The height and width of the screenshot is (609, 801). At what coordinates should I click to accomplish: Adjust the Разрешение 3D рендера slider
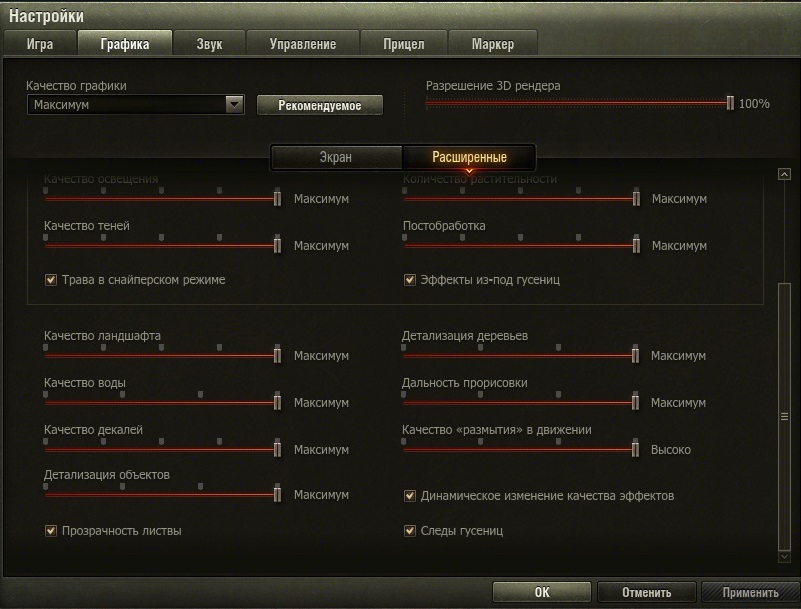coord(579,104)
